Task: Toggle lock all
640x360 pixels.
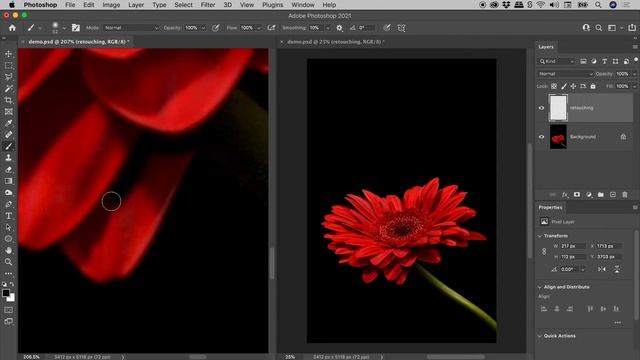Action: 593,86
